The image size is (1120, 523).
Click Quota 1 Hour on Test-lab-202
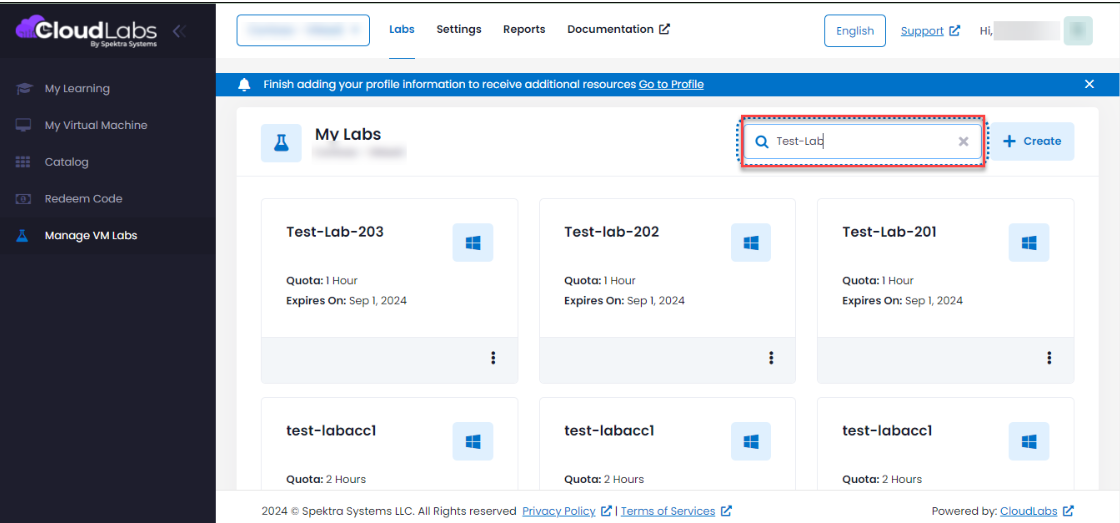(600, 280)
